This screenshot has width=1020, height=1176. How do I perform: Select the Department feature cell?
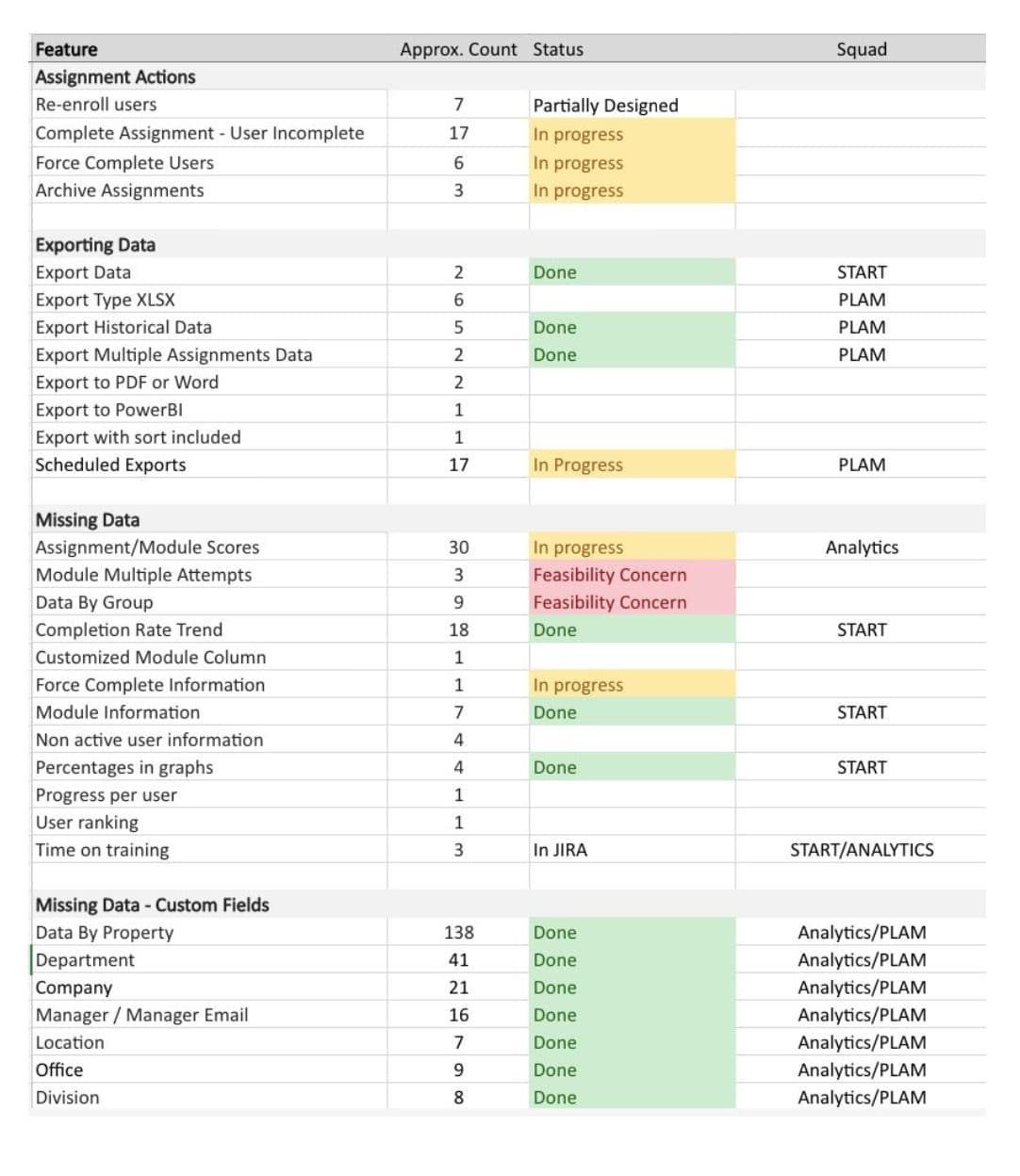(209, 960)
